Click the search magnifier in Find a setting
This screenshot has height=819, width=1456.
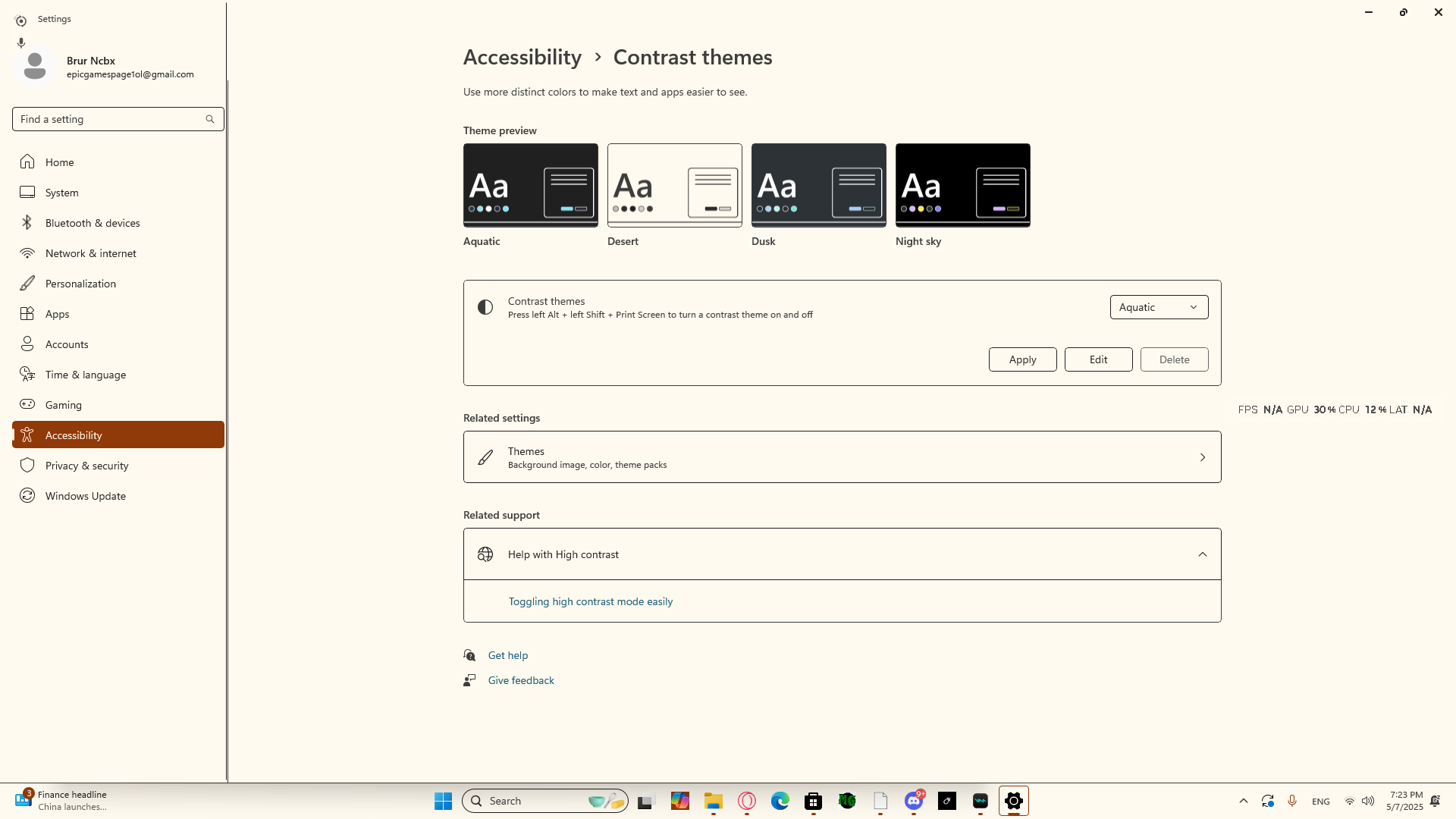point(210,119)
